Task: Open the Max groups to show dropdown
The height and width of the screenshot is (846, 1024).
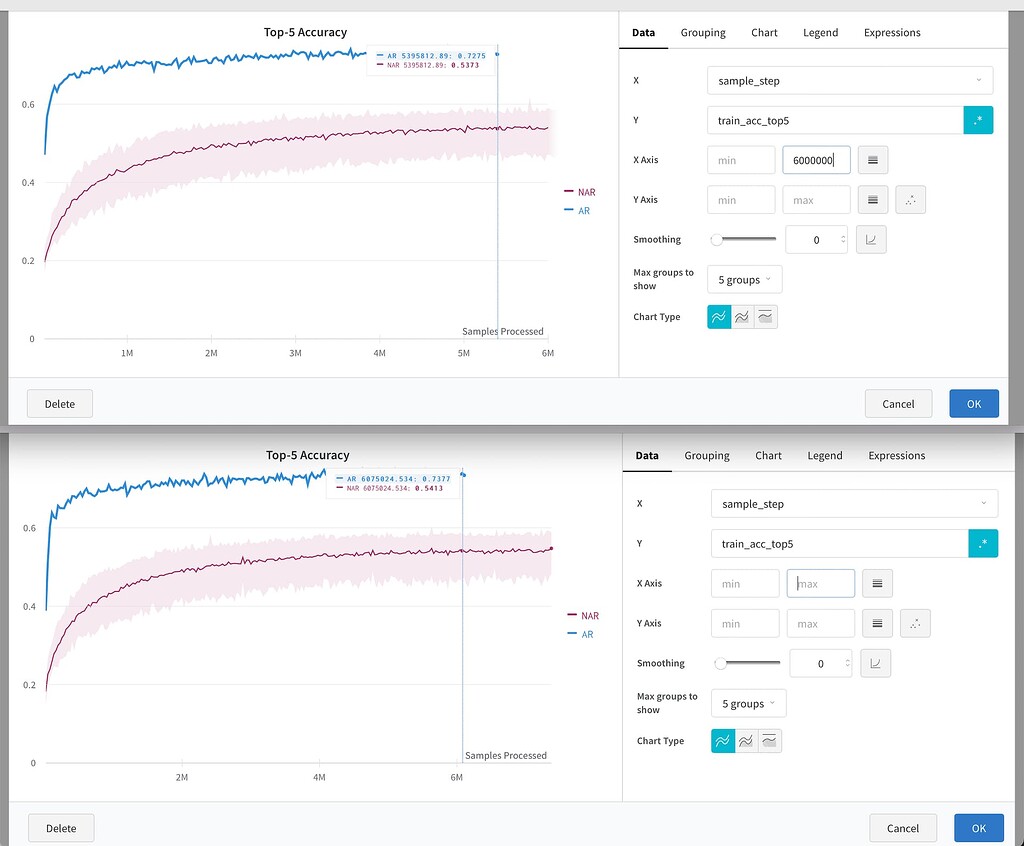Action: coord(744,279)
